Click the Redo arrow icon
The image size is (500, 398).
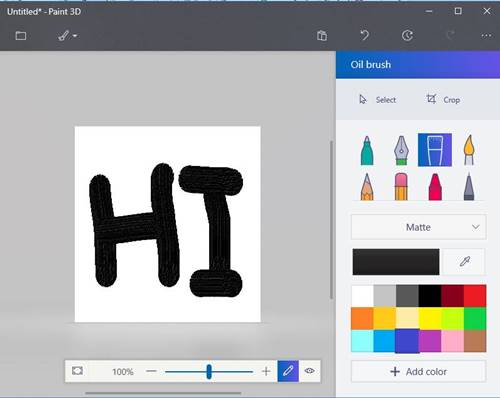point(450,35)
